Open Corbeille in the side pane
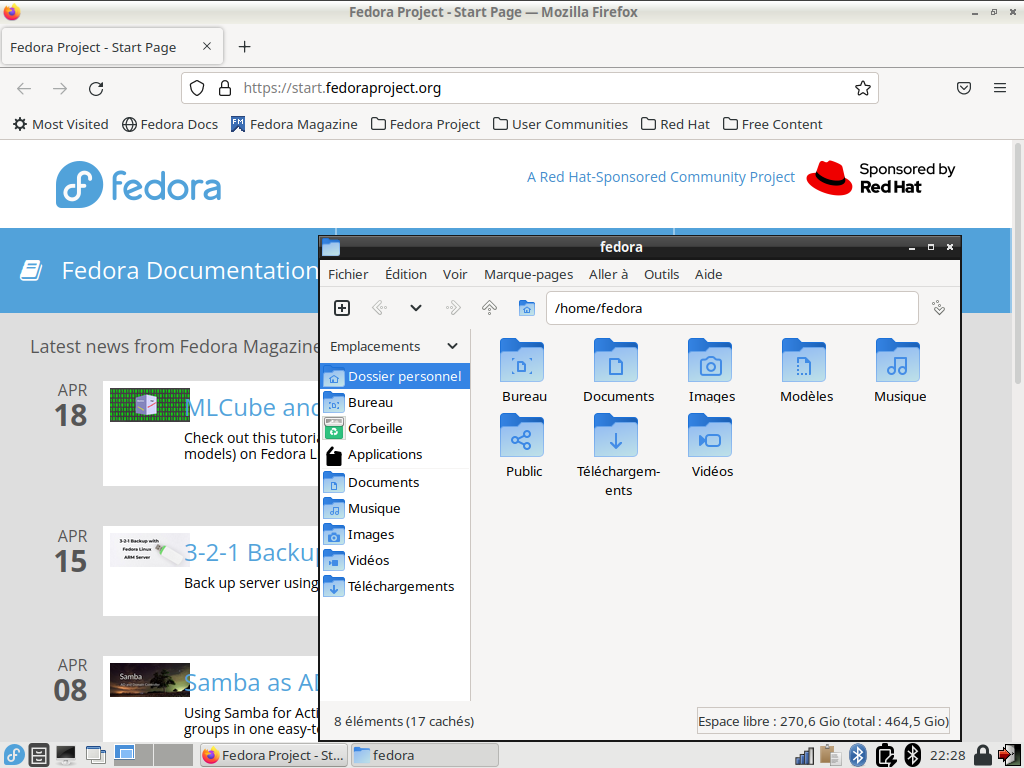 coord(395,428)
